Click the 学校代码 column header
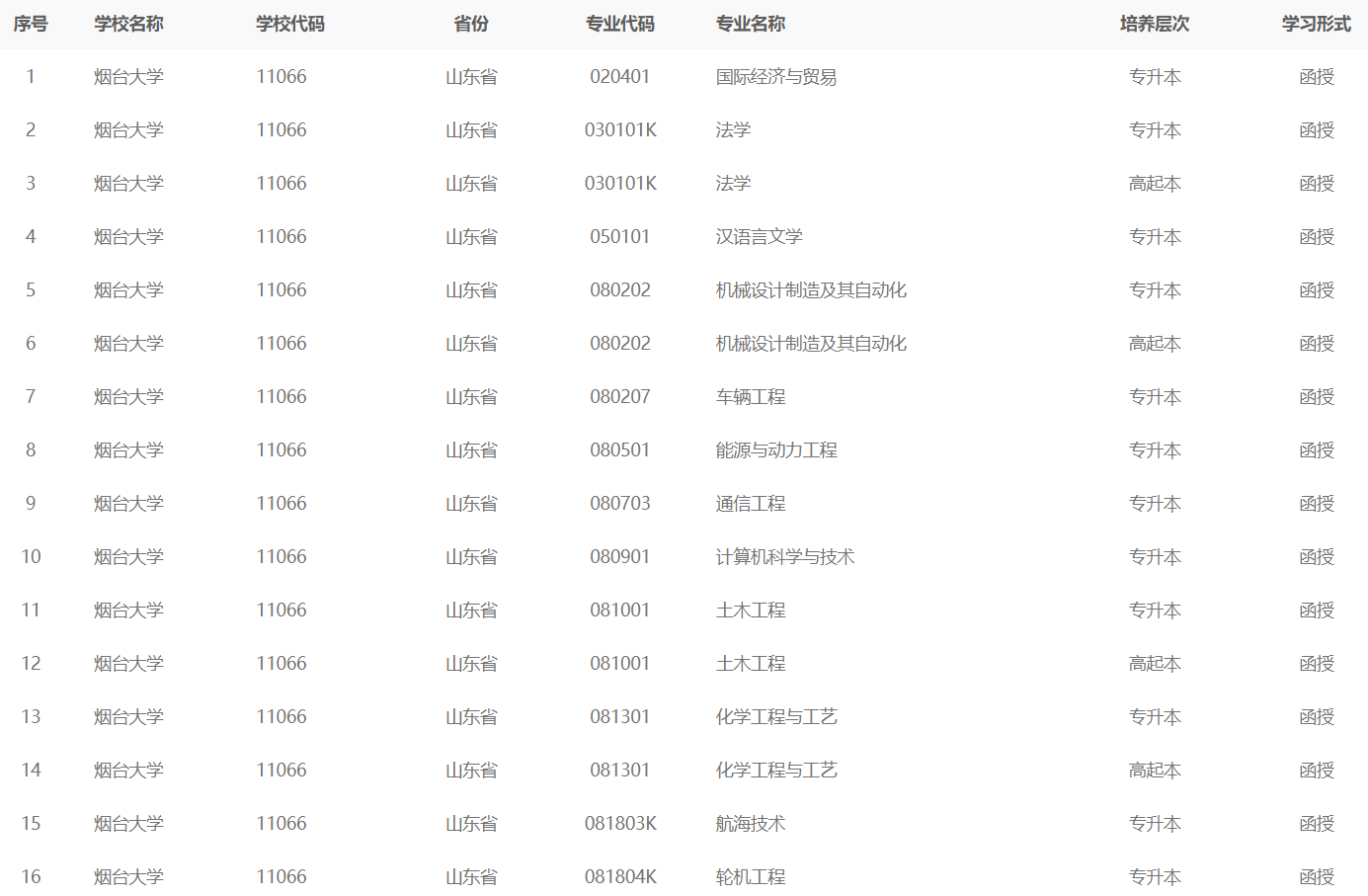 click(x=290, y=24)
